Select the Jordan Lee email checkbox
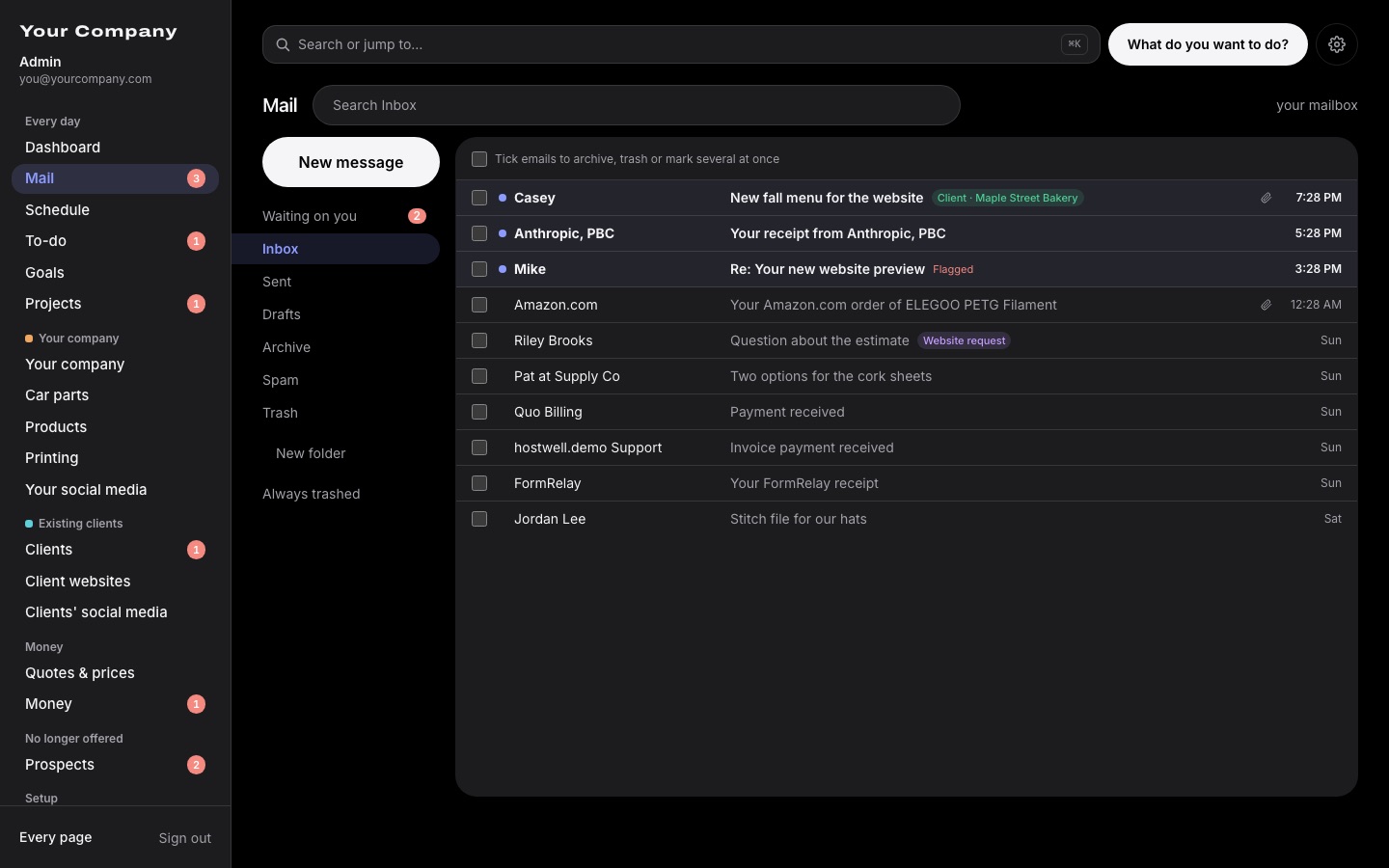The image size is (1389, 868). point(479,519)
